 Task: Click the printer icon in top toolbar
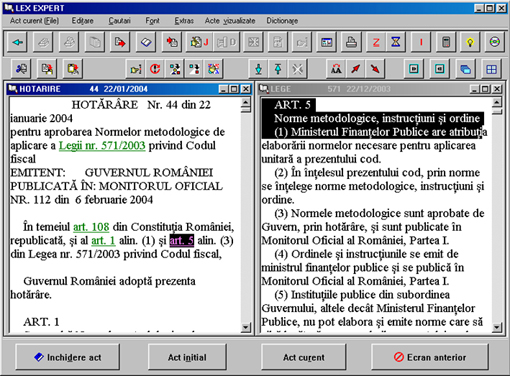click(x=351, y=42)
